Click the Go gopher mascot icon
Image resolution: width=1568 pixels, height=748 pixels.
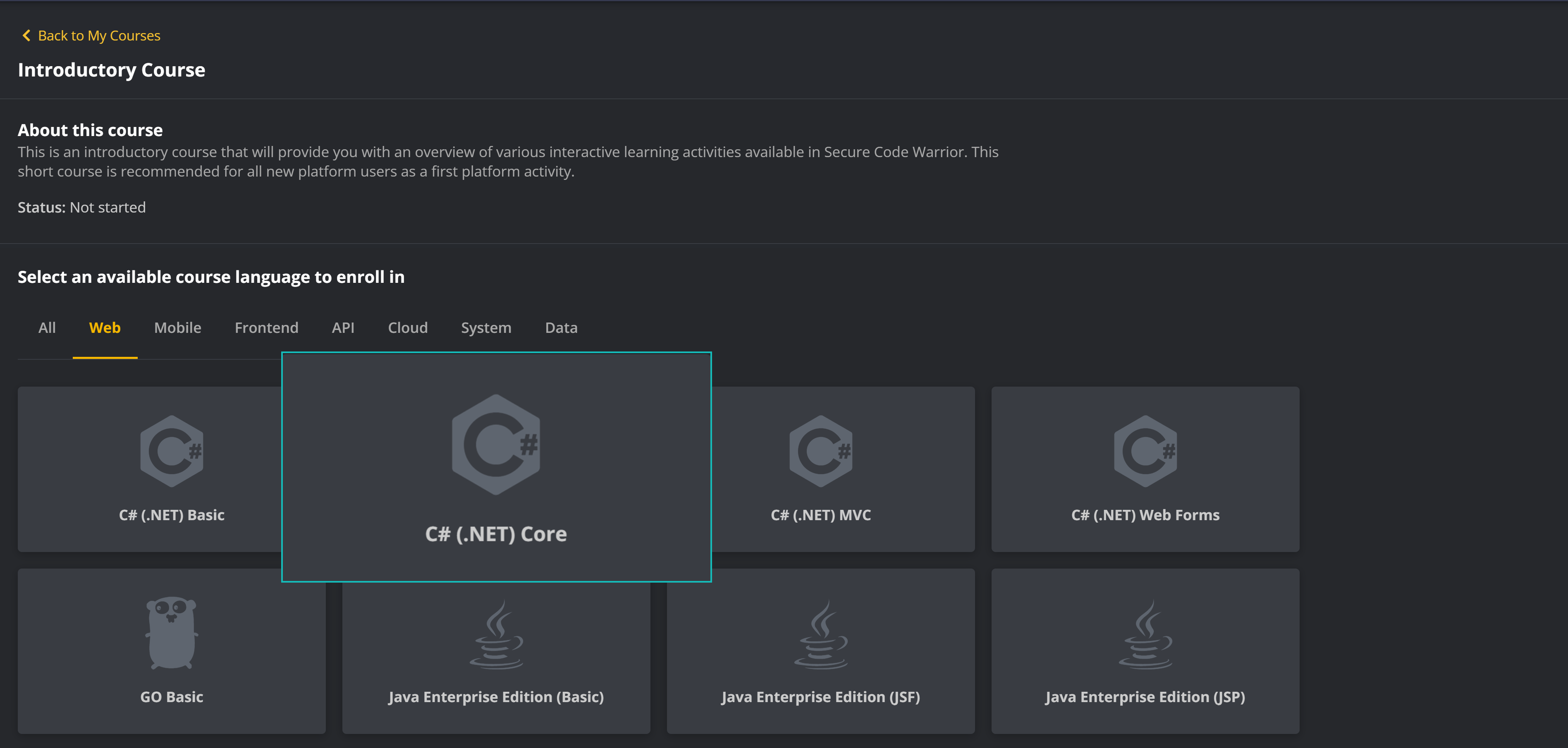172,633
